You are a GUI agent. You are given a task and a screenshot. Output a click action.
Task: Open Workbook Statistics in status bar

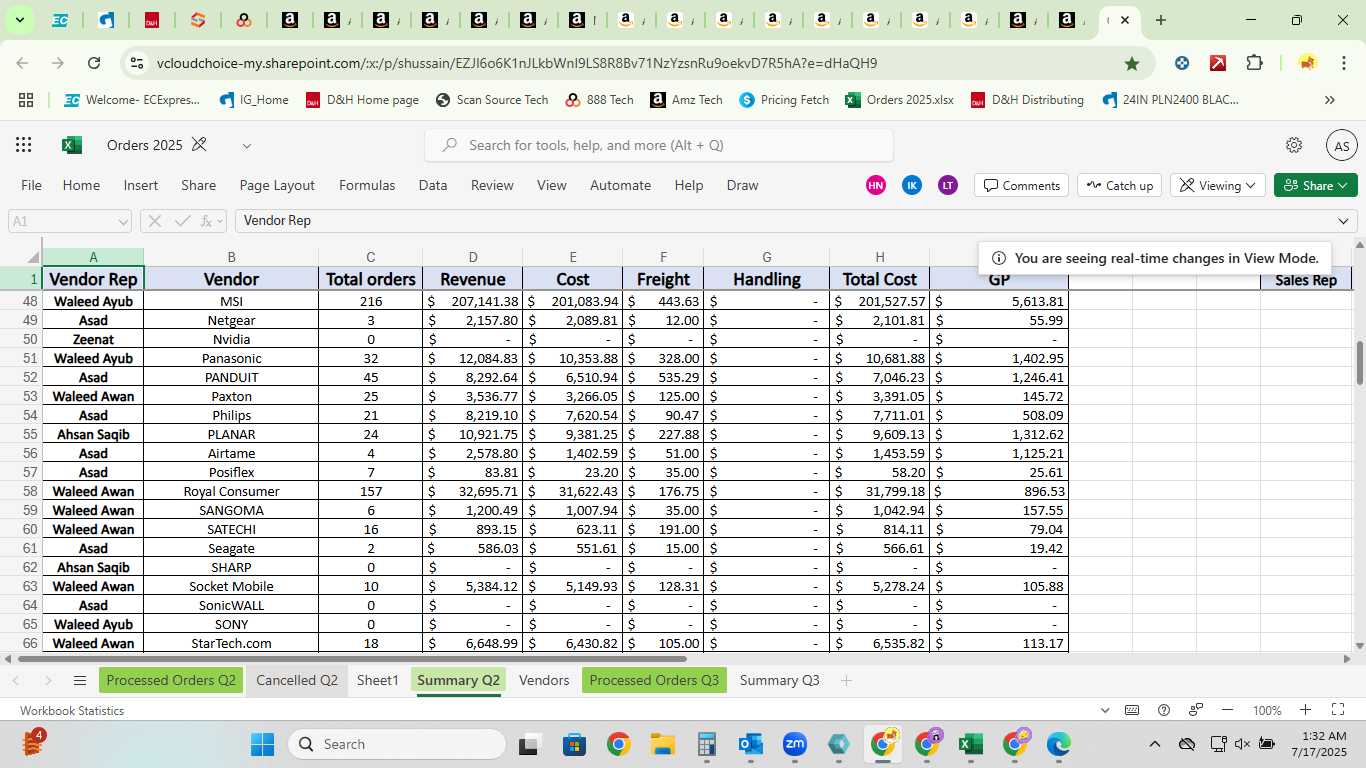coord(72,710)
